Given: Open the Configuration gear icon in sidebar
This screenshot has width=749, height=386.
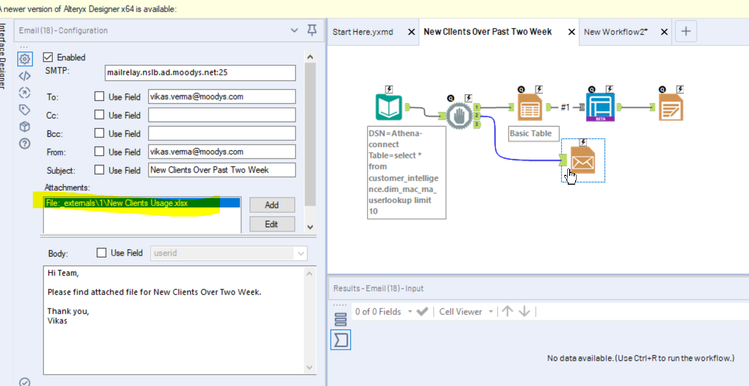Looking at the screenshot, I should [25, 59].
